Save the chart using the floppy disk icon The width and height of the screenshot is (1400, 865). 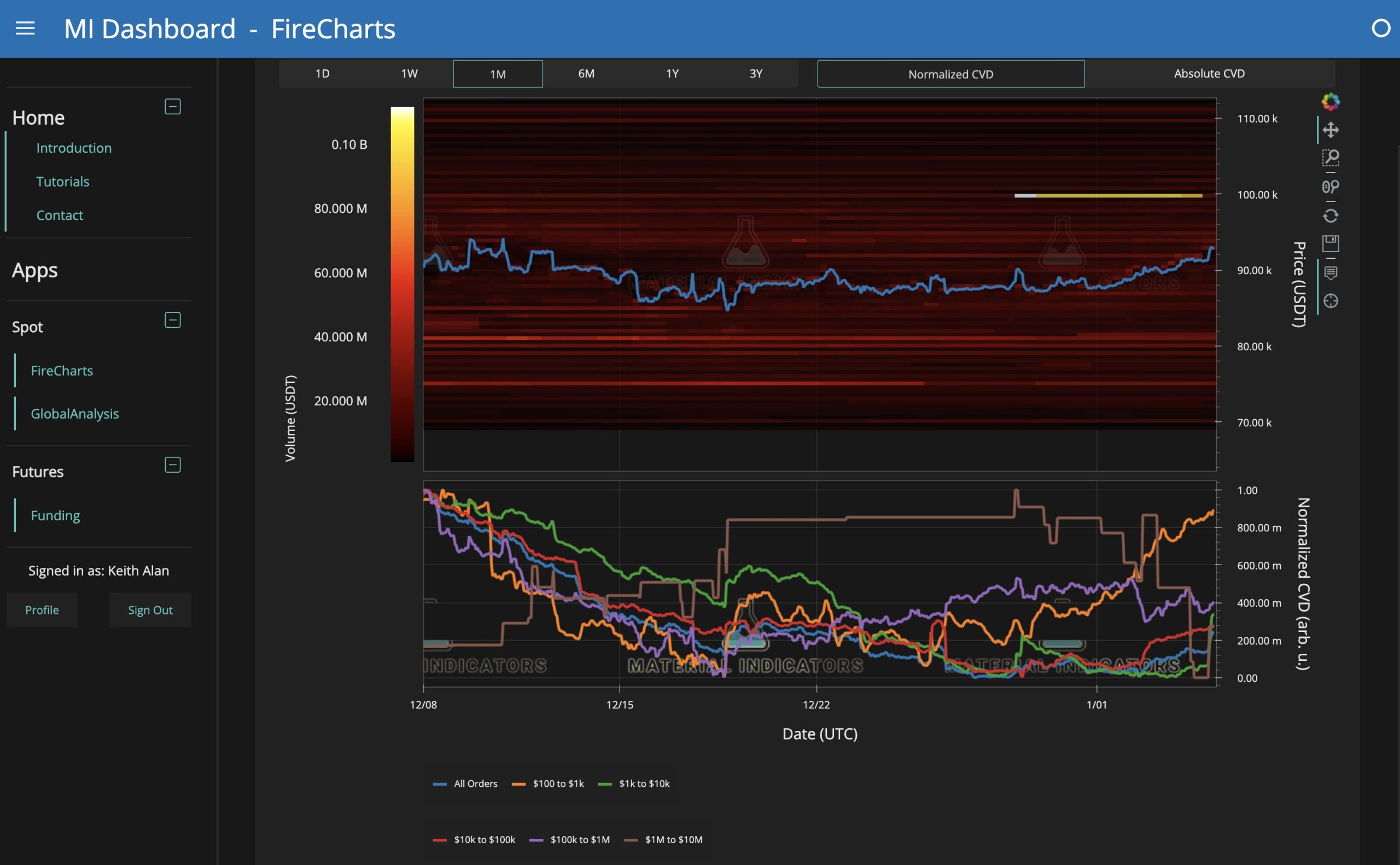point(1332,243)
